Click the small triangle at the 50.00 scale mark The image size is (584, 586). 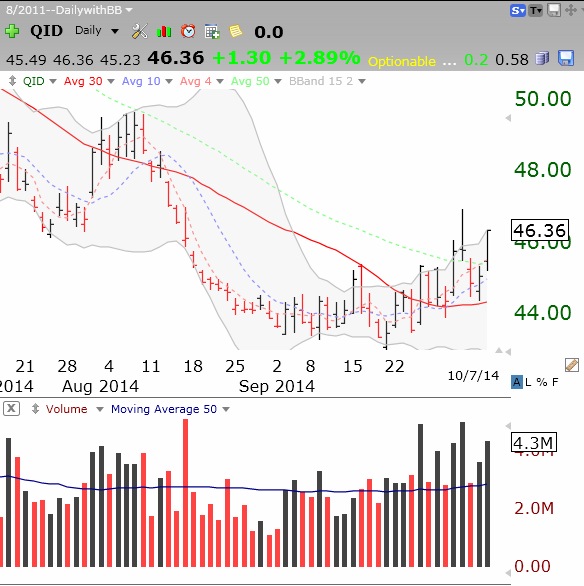508,118
